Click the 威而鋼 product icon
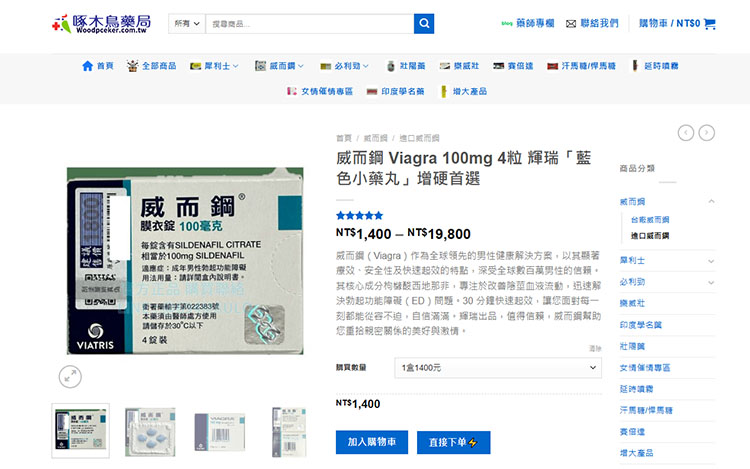 click(260, 66)
